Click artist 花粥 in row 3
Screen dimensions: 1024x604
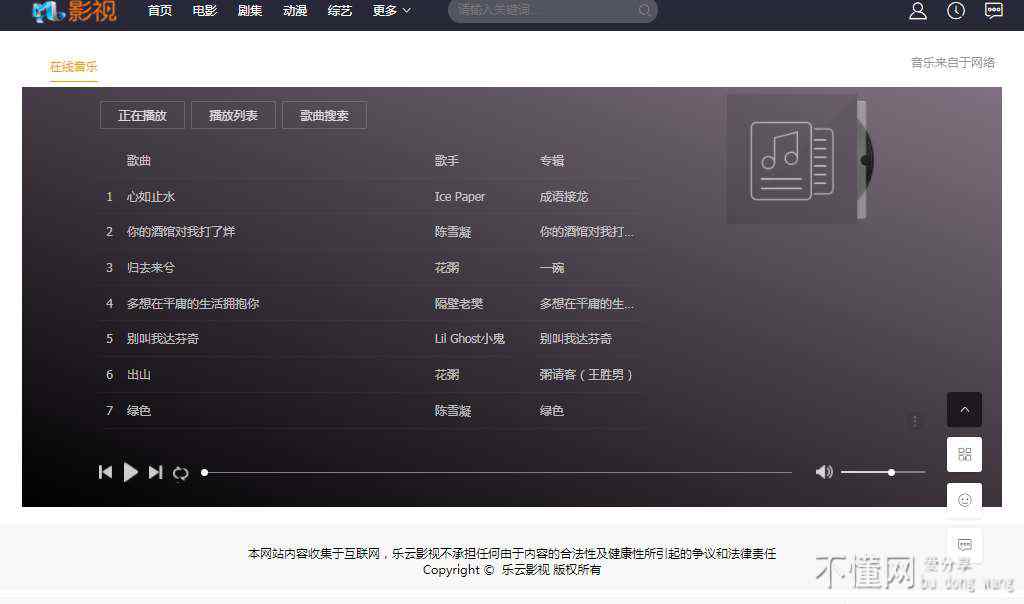pos(447,268)
